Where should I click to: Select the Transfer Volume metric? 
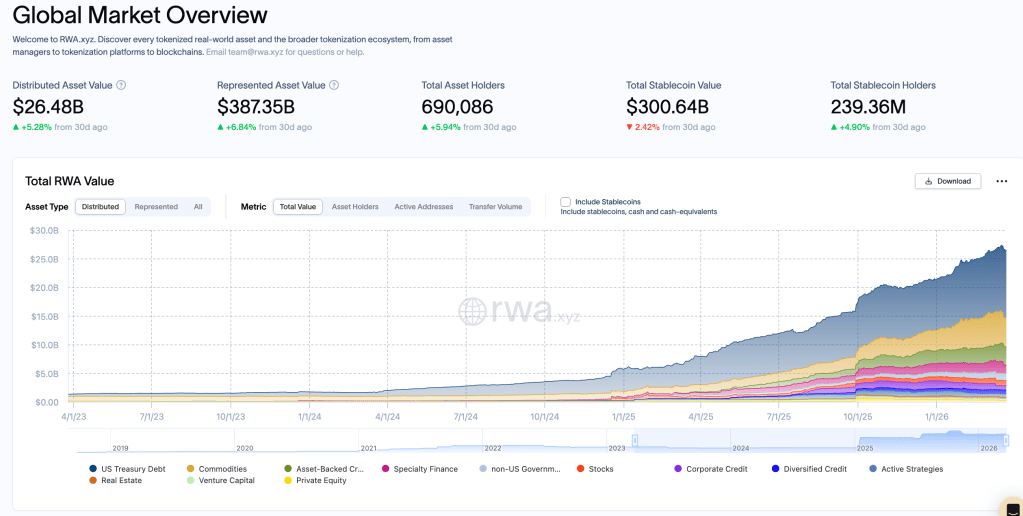pos(495,207)
